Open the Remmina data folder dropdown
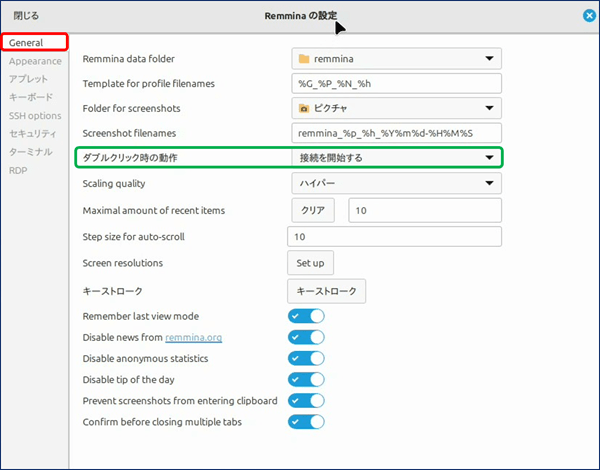600x470 pixels. coord(396,59)
